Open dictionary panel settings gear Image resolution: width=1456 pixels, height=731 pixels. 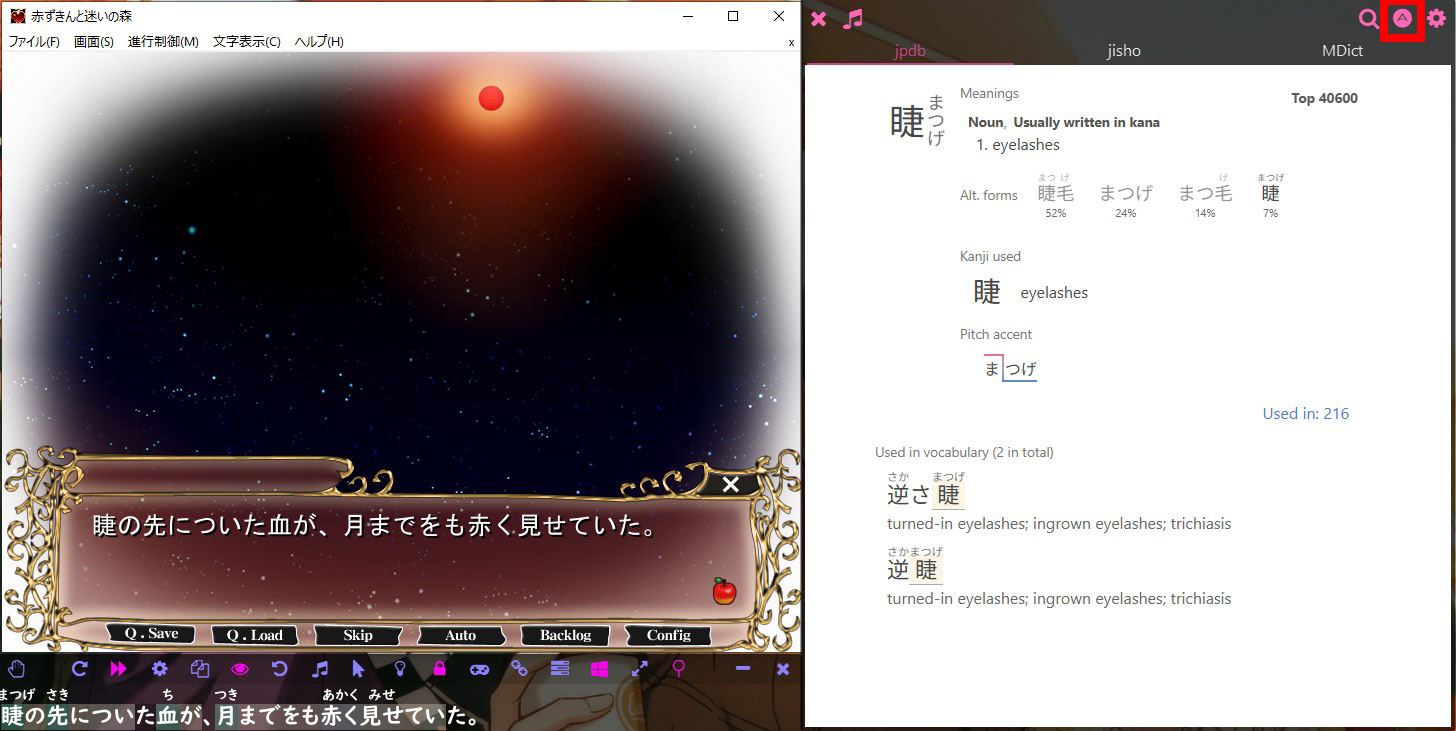pos(1436,18)
